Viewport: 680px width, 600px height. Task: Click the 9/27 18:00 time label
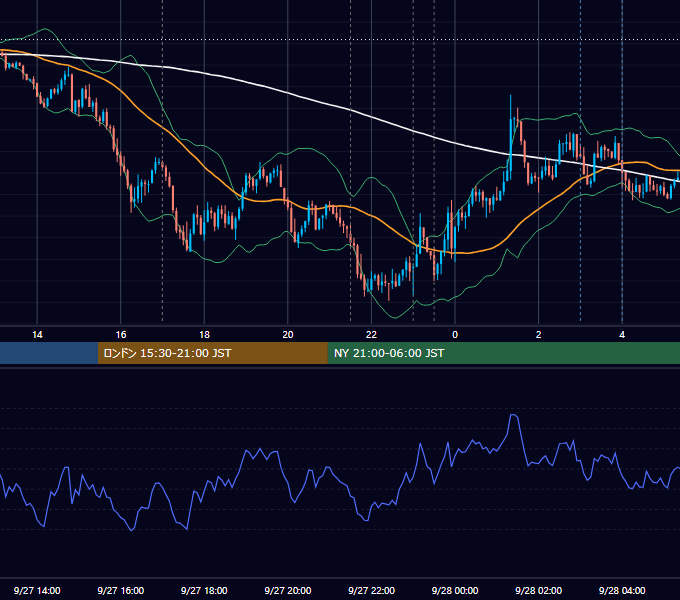click(x=204, y=590)
